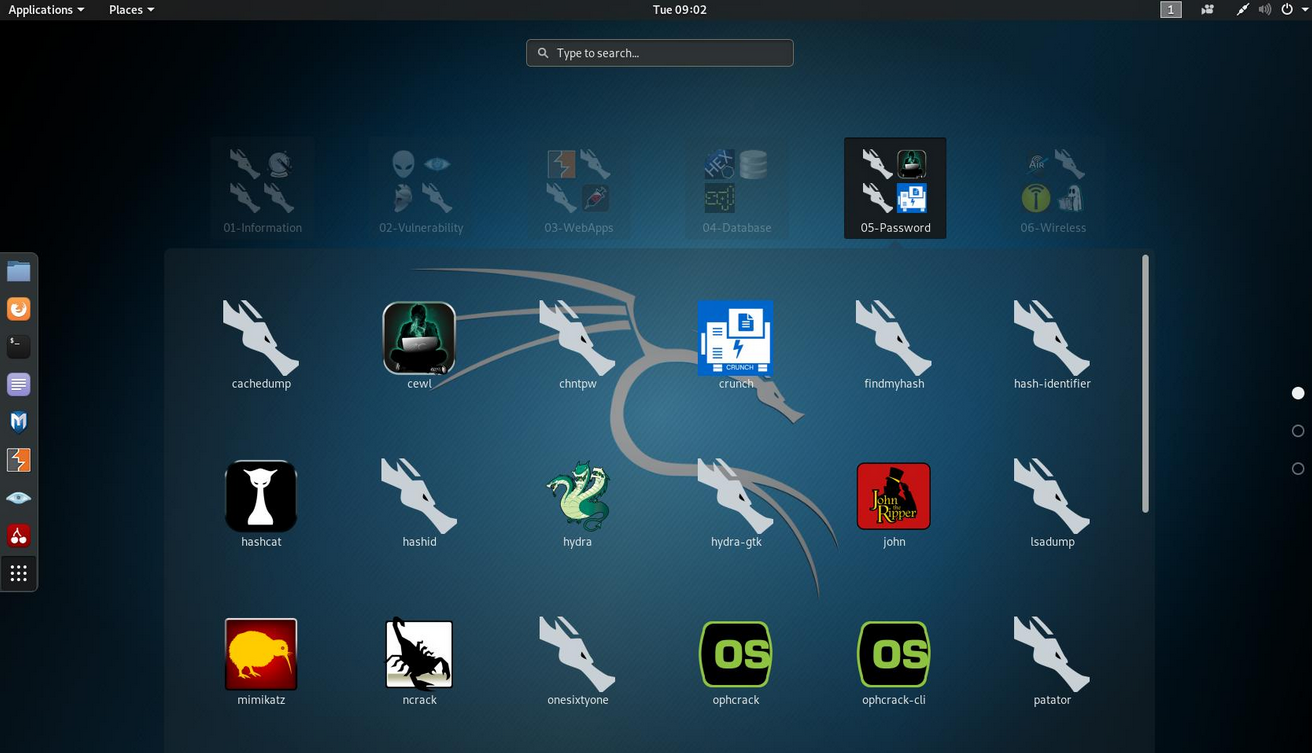This screenshot has height=753, width=1312.
Task: Open the 01-Information folder
Action: click(x=262, y=188)
